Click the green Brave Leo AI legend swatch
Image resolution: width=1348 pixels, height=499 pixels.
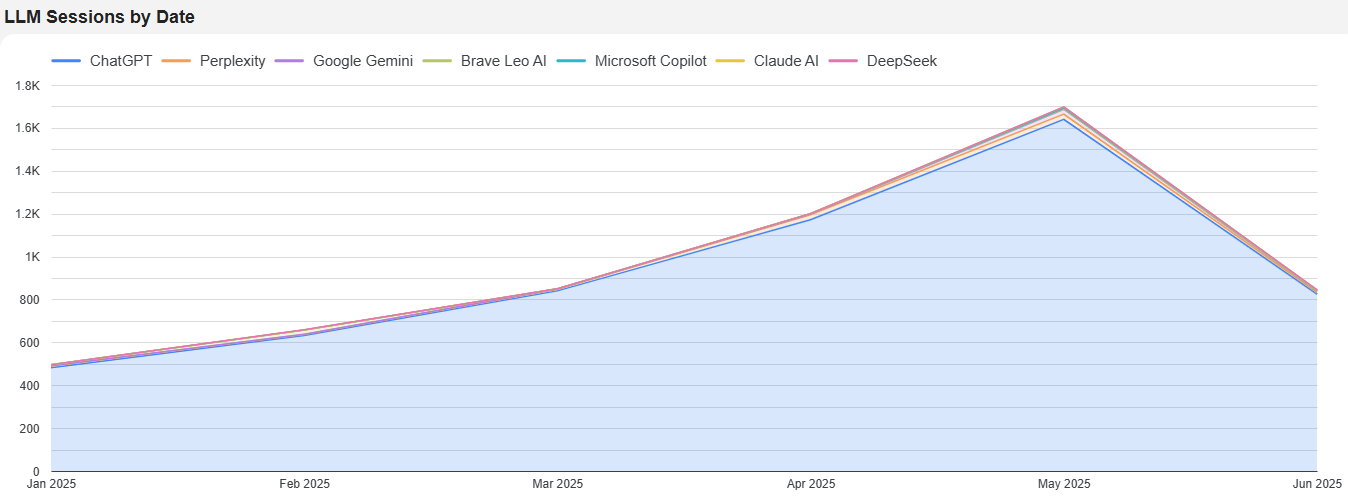point(436,61)
